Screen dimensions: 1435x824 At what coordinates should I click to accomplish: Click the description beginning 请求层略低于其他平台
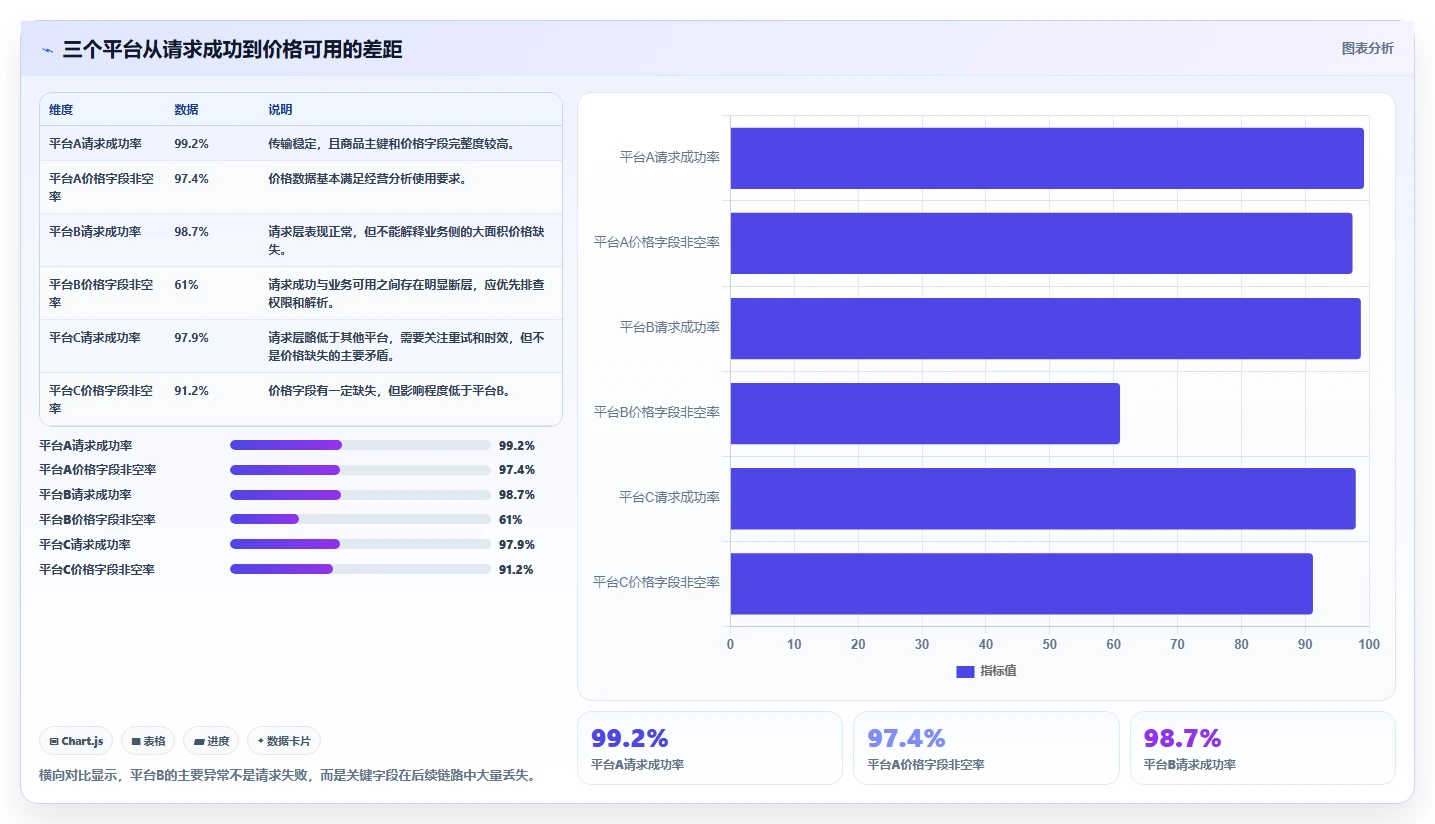click(406, 347)
